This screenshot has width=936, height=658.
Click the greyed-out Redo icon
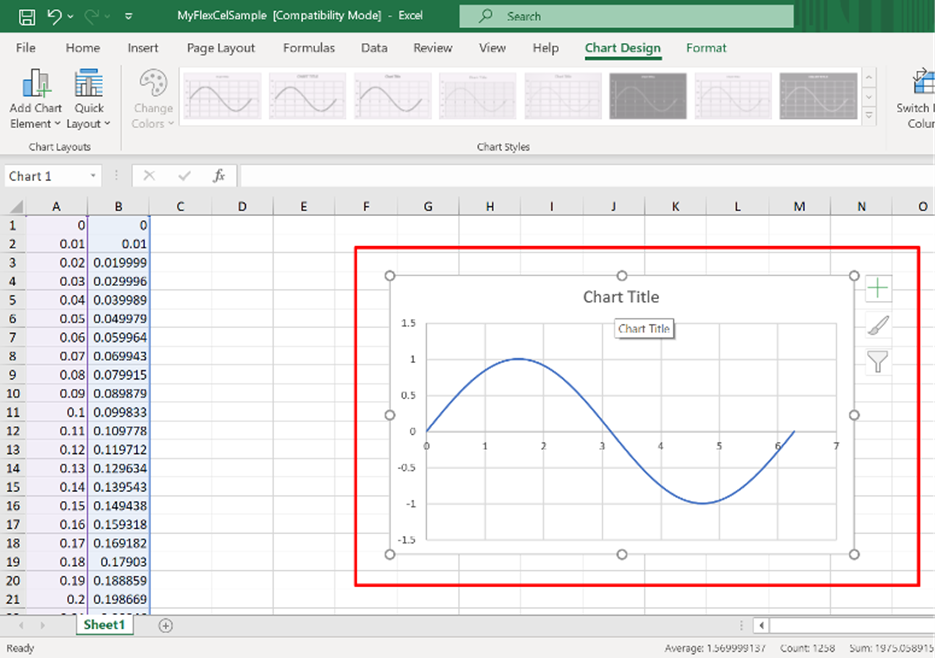[91, 16]
